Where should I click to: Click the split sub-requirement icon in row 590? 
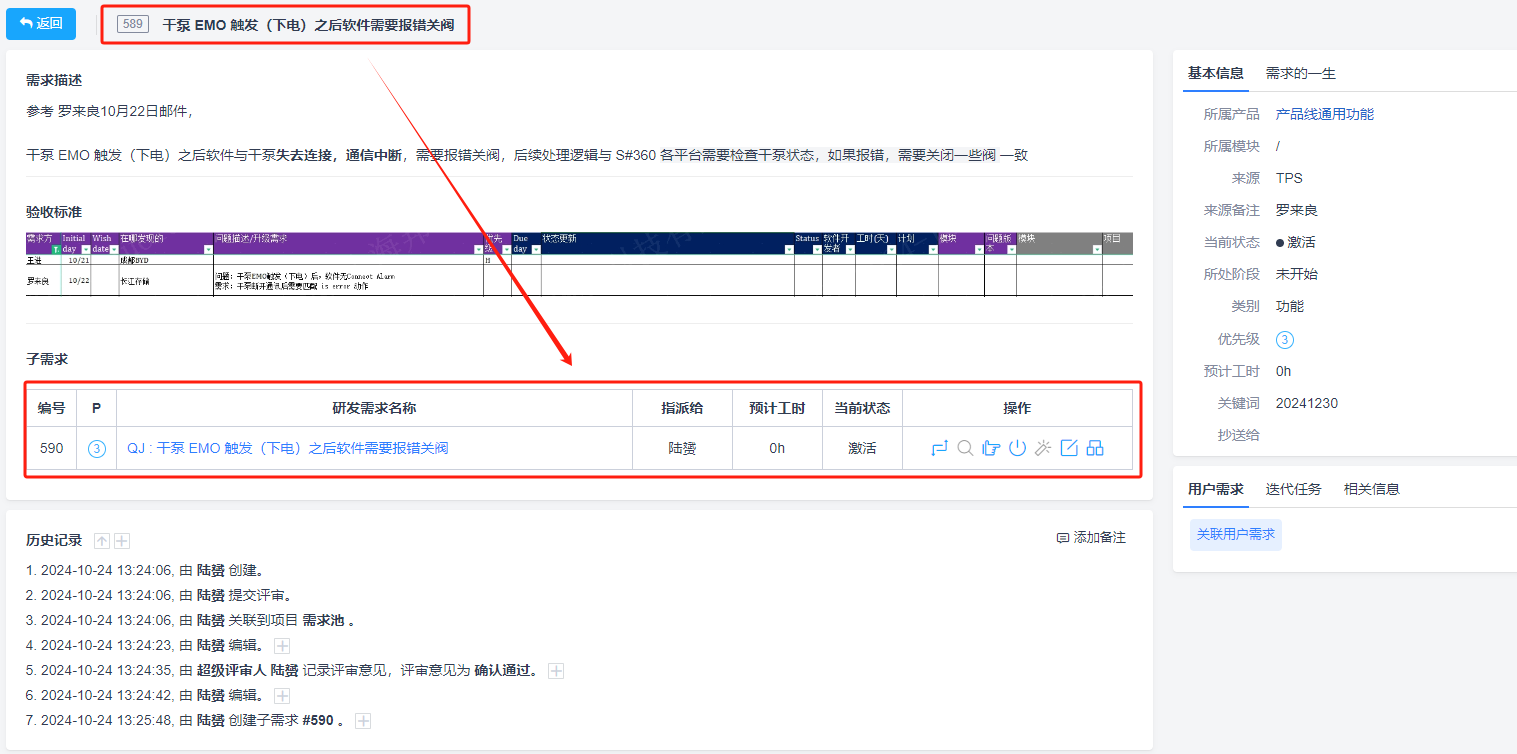click(1095, 448)
